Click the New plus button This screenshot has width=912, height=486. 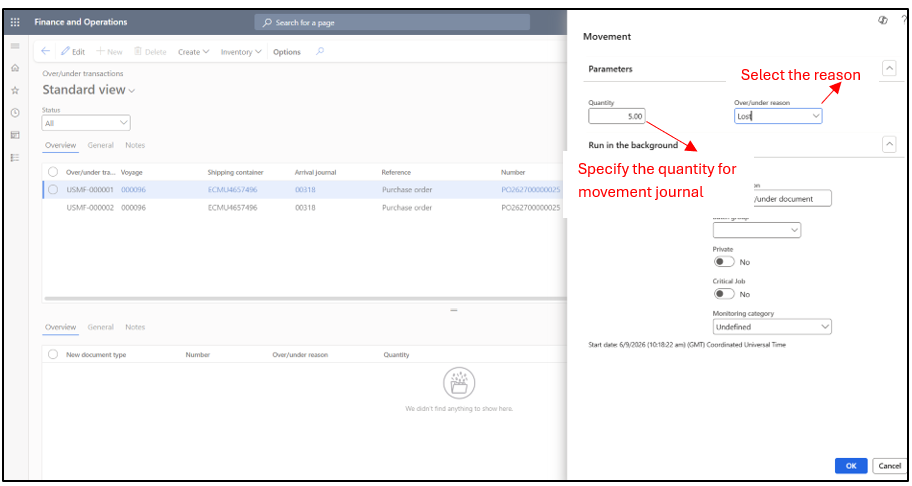coord(109,52)
